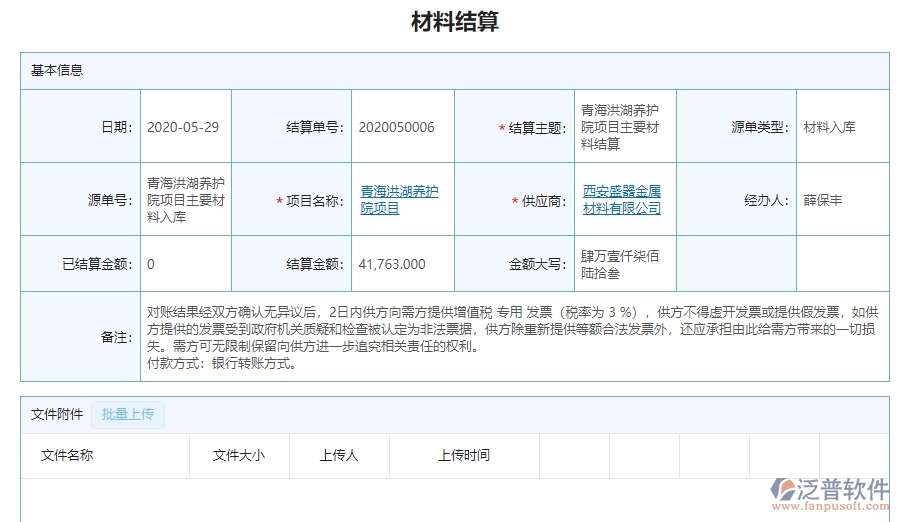Click the 上传时间 column header
Image resolution: width=900 pixels, height=522 pixels.
tap(464, 455)
